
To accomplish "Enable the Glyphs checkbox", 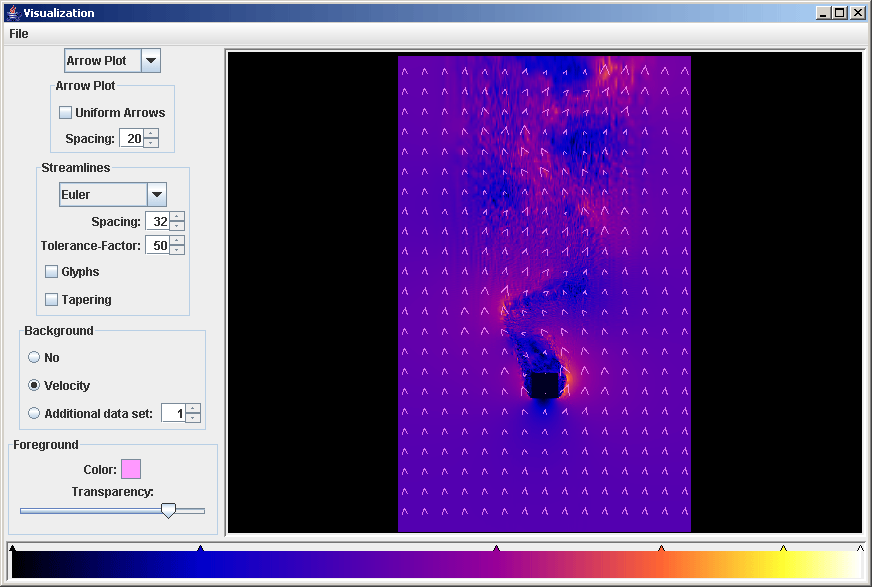I will pos(52,272).
